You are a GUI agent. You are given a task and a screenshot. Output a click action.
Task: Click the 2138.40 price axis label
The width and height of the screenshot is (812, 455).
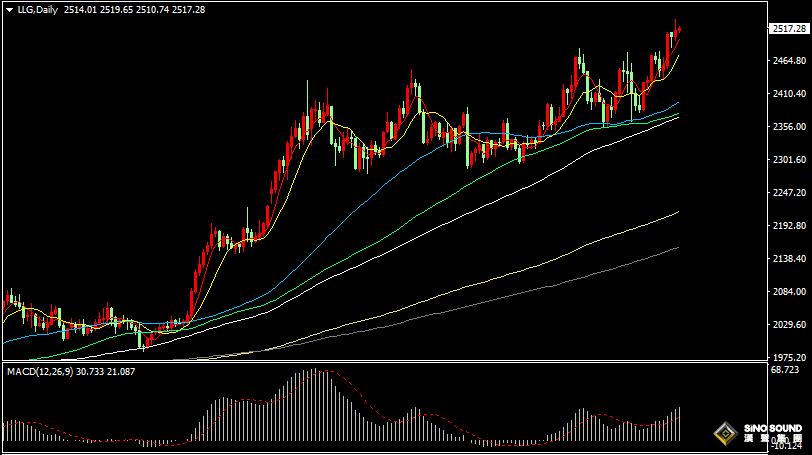(x=788, y=259)
